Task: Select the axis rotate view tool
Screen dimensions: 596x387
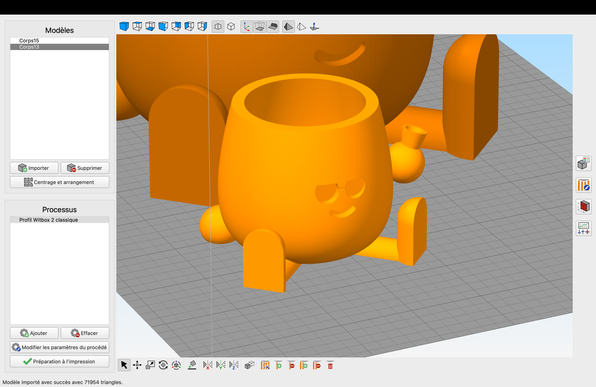Action: (176, 365)
